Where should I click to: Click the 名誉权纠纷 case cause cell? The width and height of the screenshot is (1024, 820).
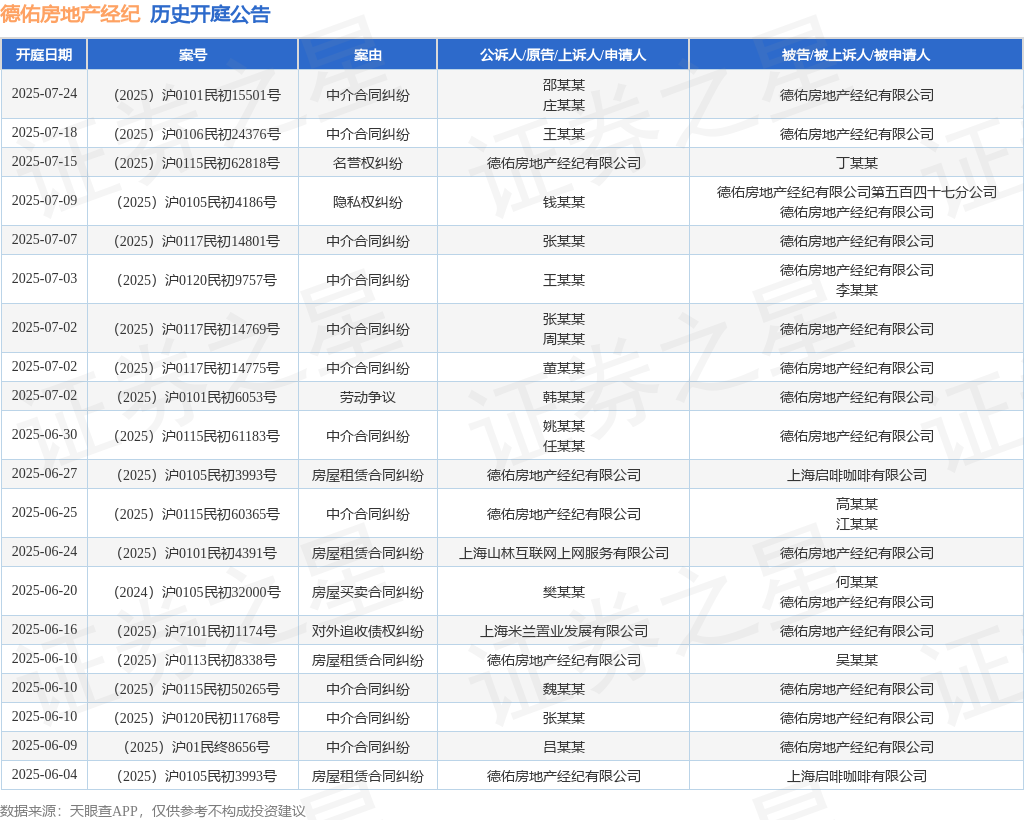click(368, 163)
